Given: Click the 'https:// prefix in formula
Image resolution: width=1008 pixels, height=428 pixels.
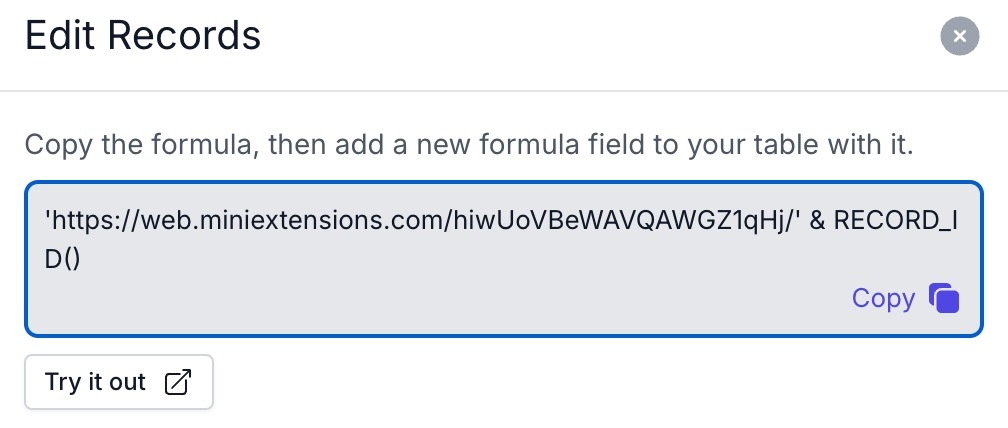Looking at the screenshot, I should click(91, 221).
